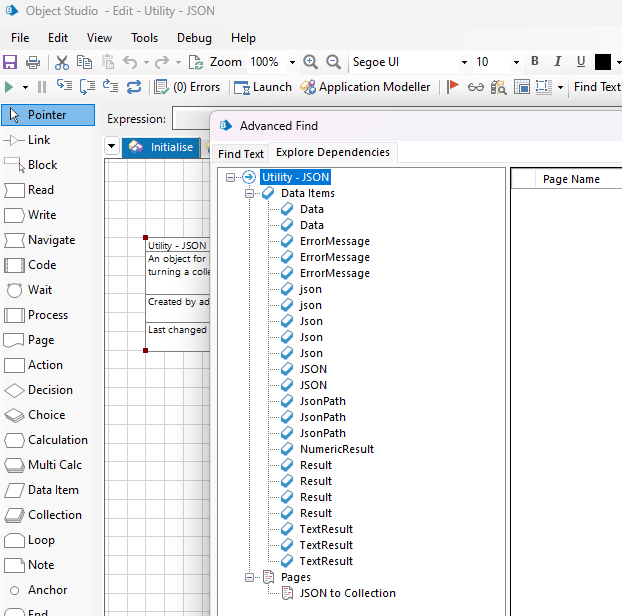Open the Zoom percentage dropdown
The width and height of the screenshot is (622, 616).
click(x=292, y=62)
